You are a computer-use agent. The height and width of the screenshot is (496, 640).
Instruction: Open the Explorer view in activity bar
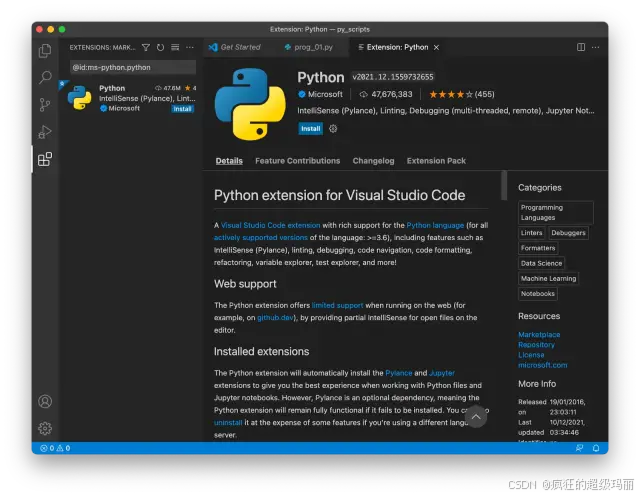tap(45, 51)
